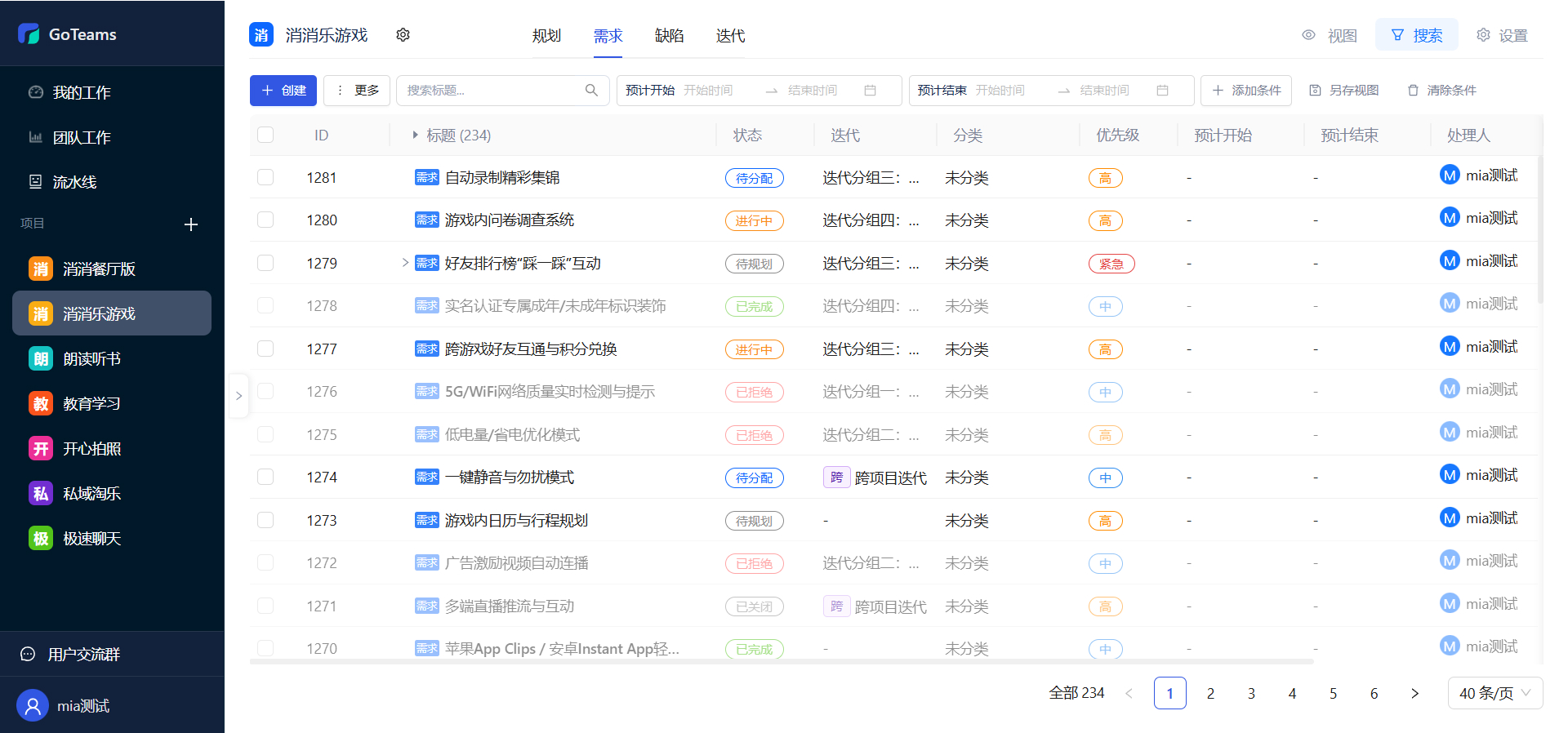Open calendar picker icon for 预计开始
This screenshot has height=733, width=1568.
871,91
